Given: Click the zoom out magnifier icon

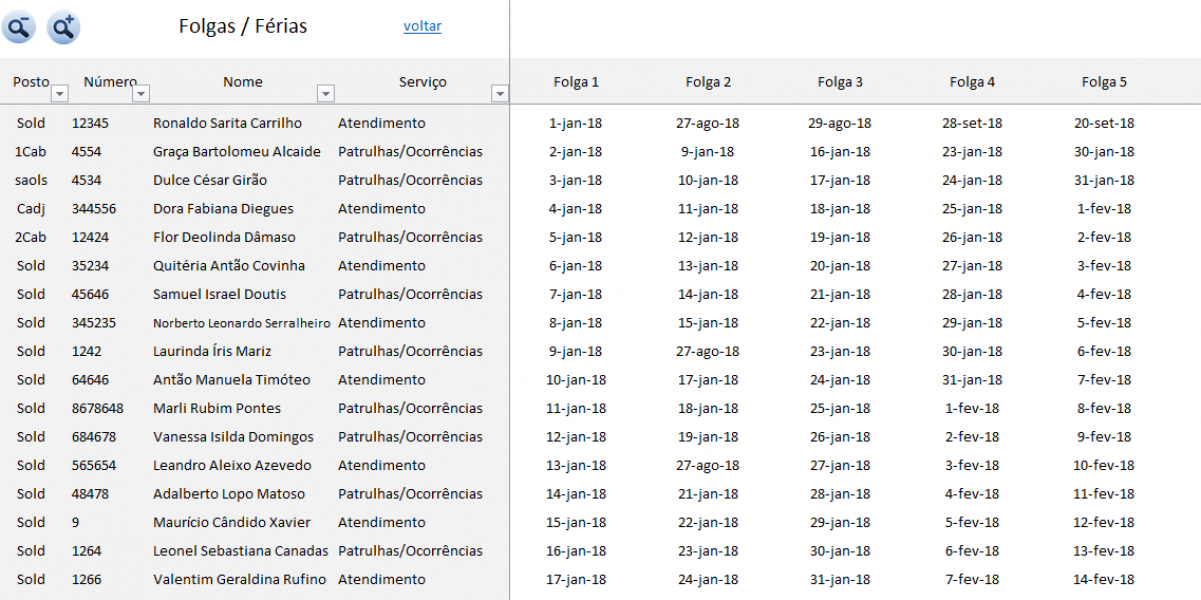Looking at the screenshot, I should click(x=19, y=28).
